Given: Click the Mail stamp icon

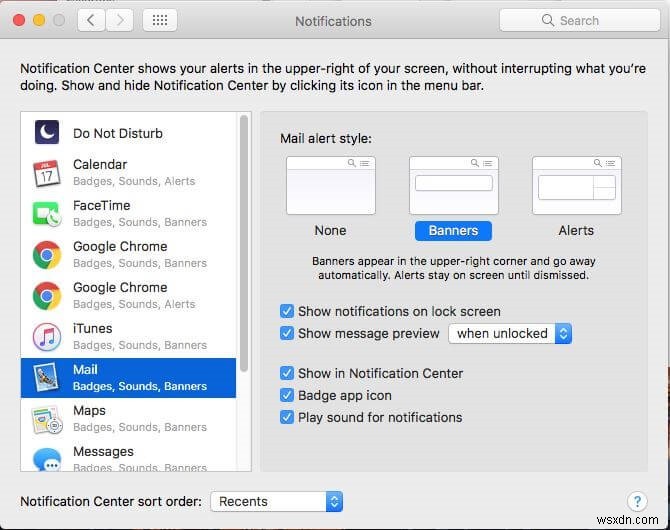Looking at the screenshot, I should click(46, 378).
